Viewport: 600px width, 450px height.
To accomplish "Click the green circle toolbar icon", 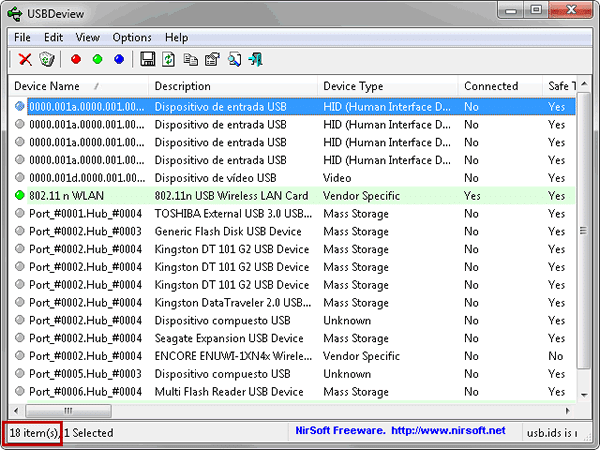I will [98, 59].
